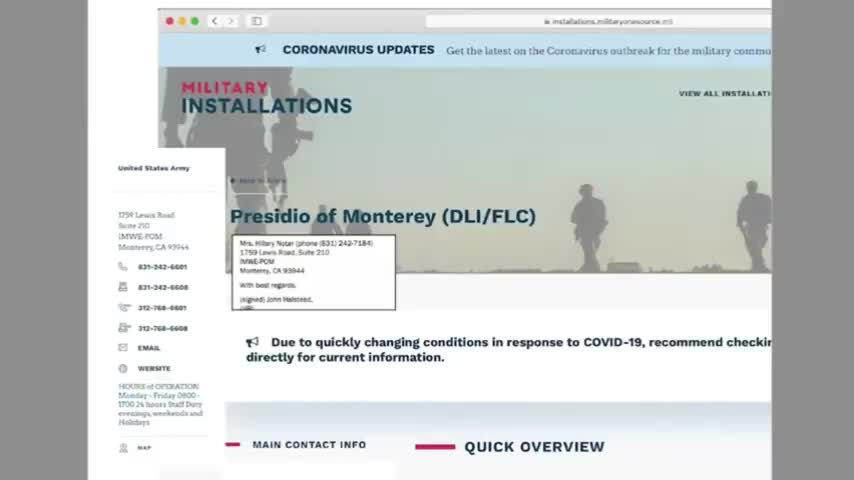
Task: Click the megaphone icon beside Coronavirus Updates
Action: pos(260,50)
